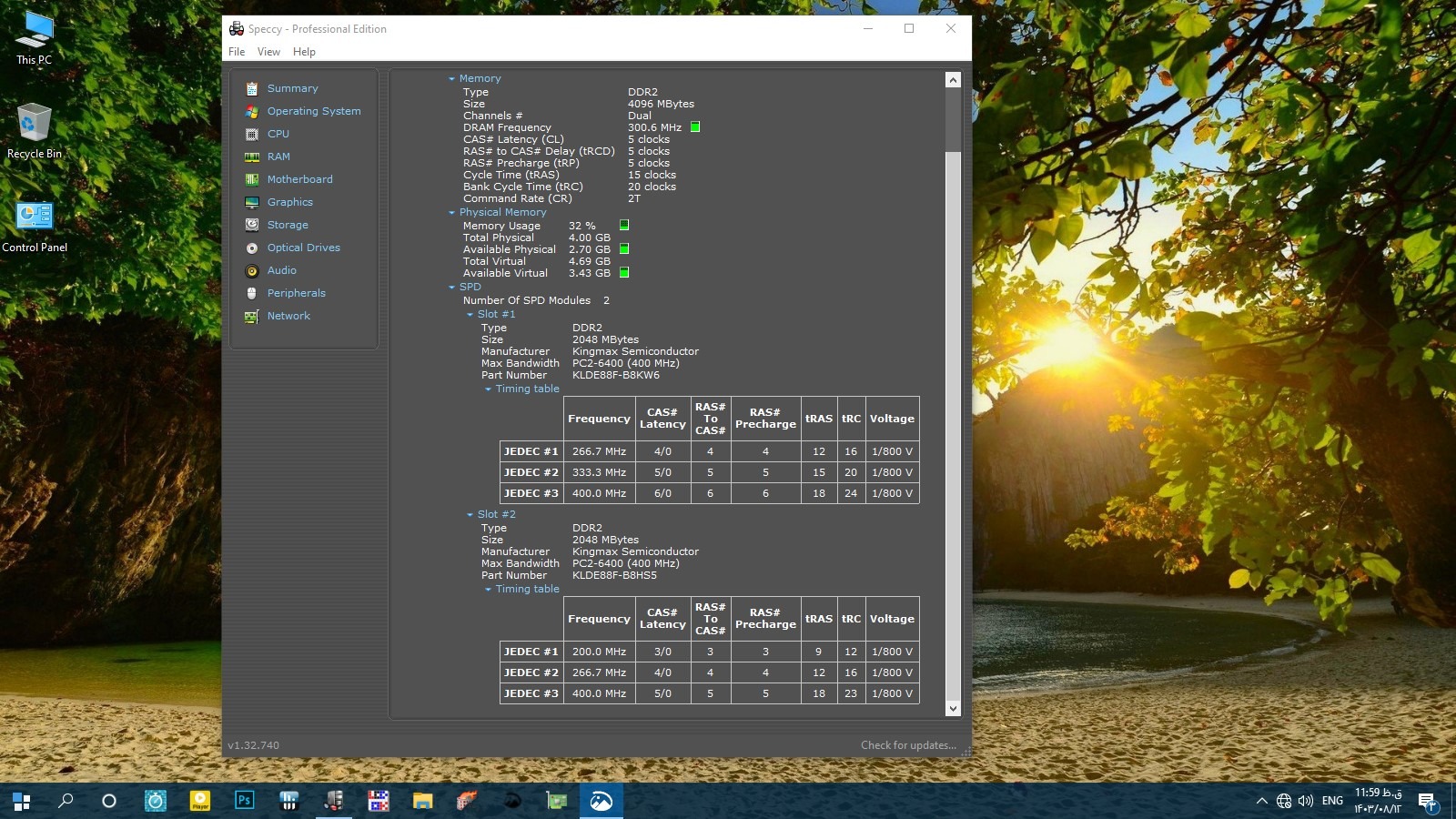
Task: Select the Motherboard icon in sidebar
Action: tap(252, 179)
